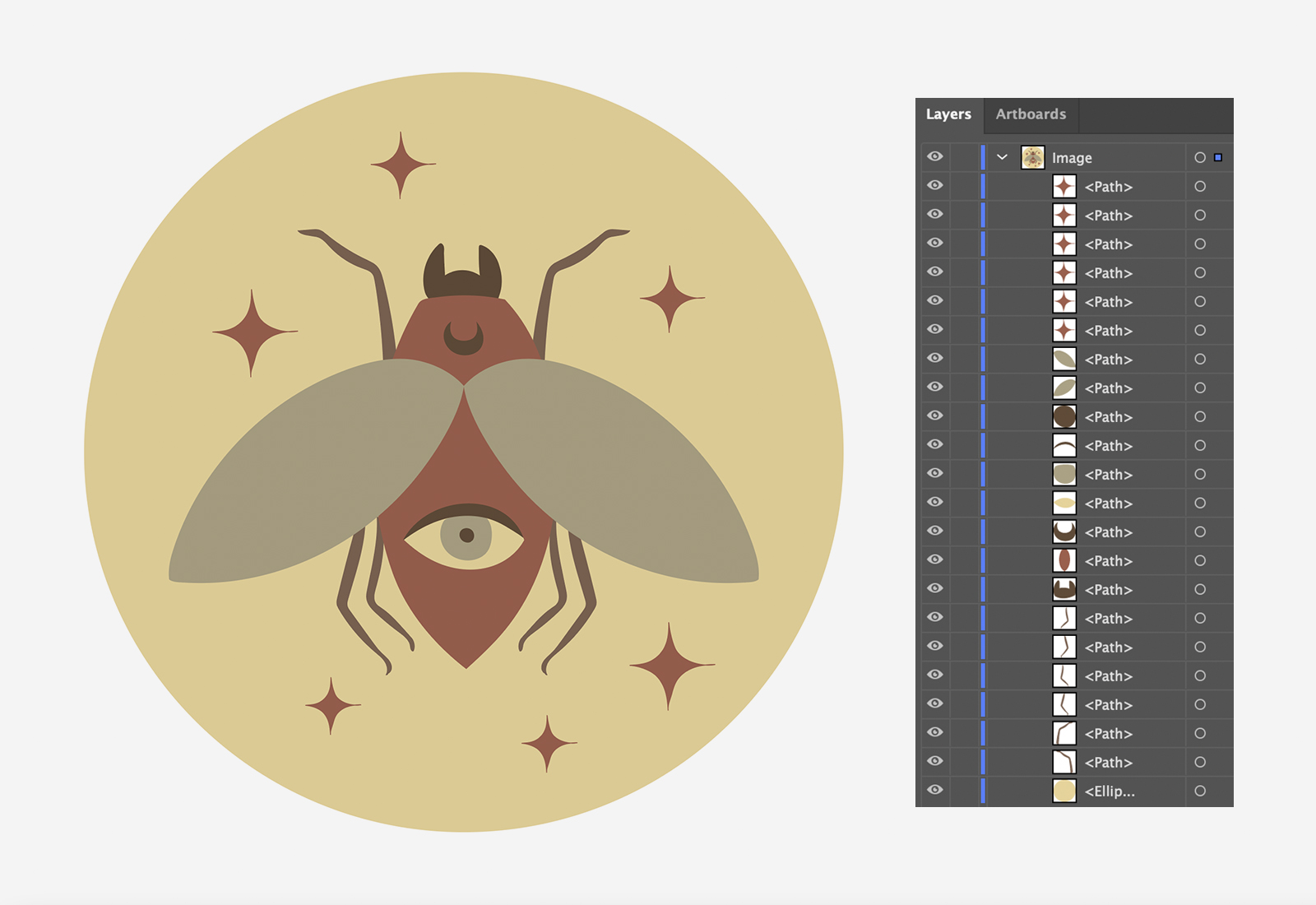Click the yellow ellipse thumbnail in Layers
Image resolution: width=1316 pixels, height=905 pixels.
(1064, 791)
